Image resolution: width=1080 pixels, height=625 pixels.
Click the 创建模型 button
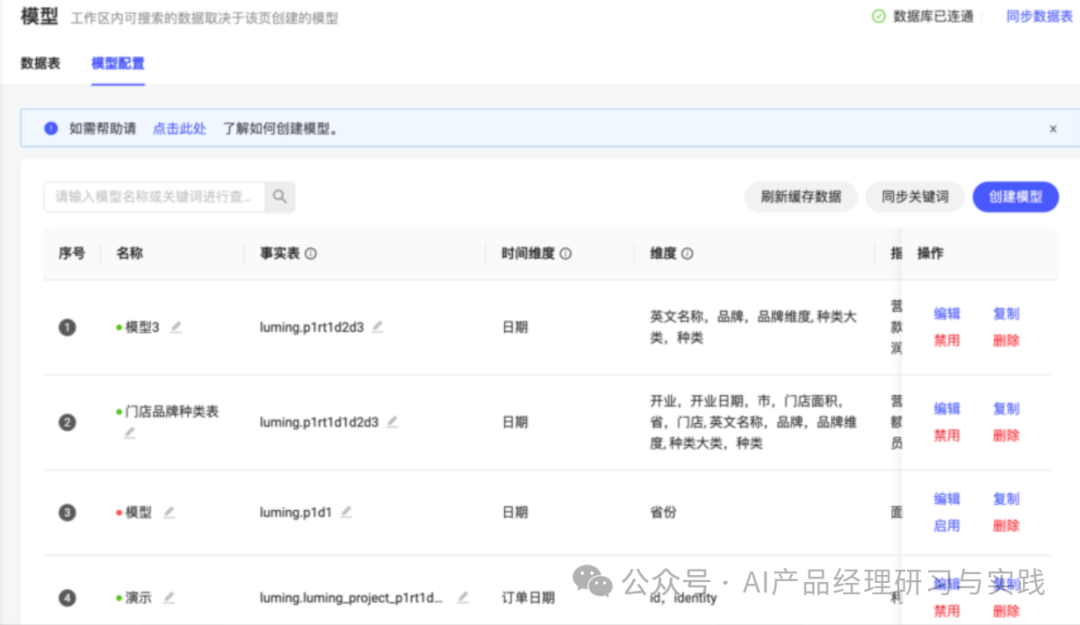(1016, 197)
